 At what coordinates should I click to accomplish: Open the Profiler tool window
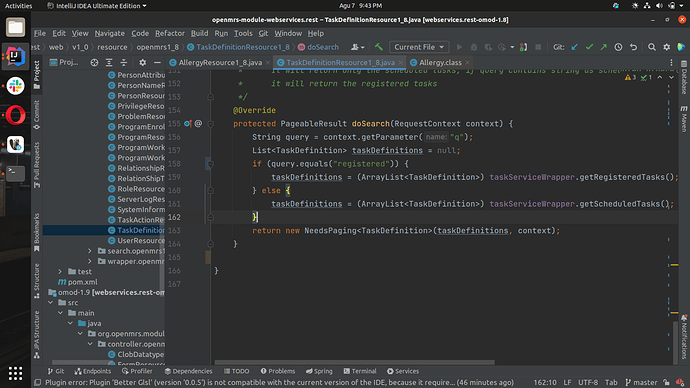pos(137,371)
